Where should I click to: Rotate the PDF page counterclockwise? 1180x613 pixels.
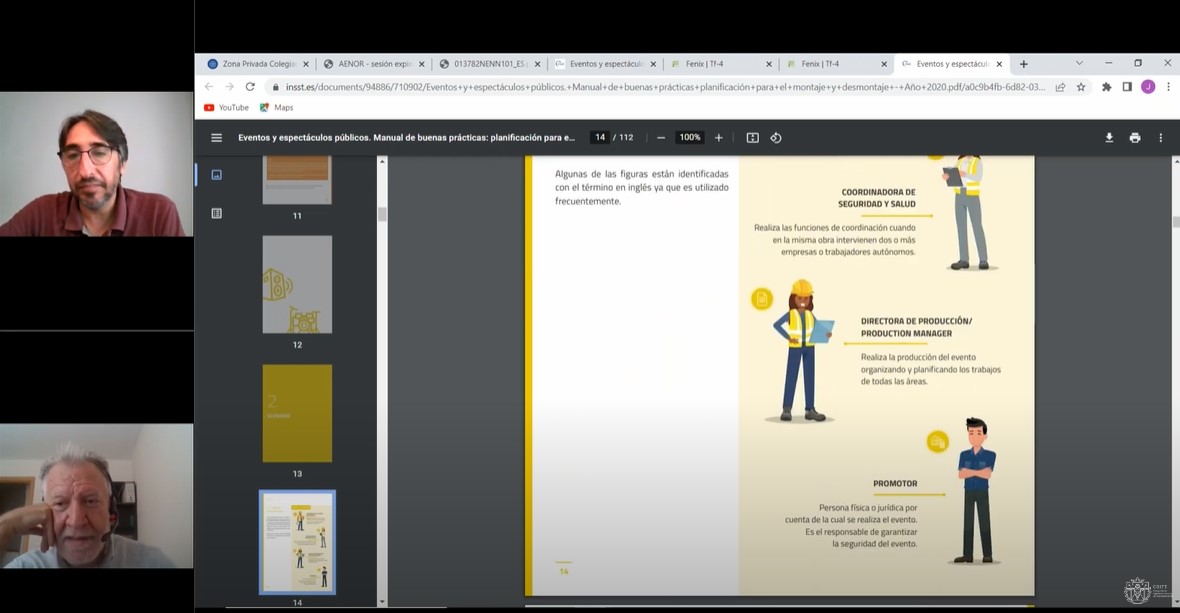click(x=776, y=138)
